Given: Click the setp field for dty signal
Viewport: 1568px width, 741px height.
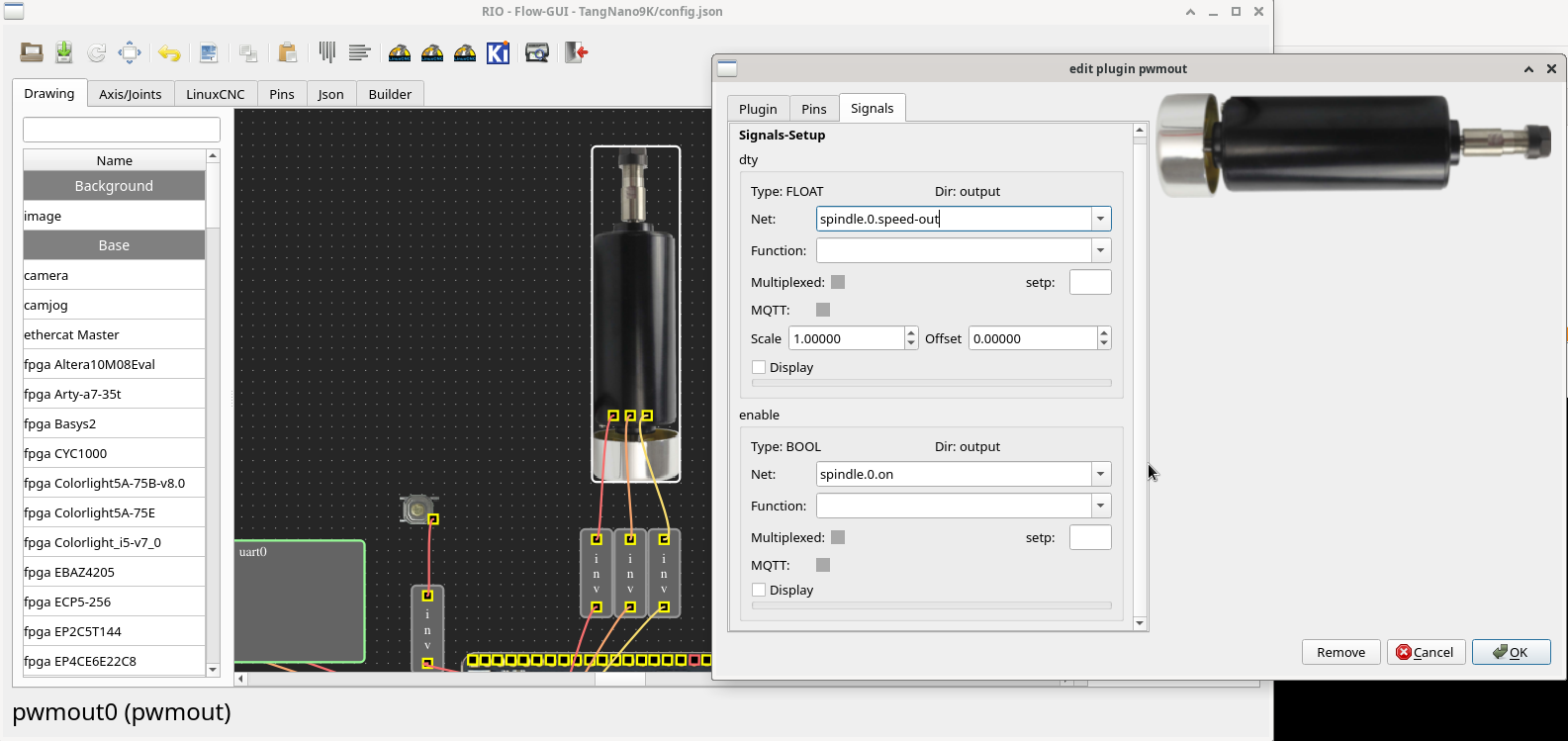Looking at the screenshot, I should pos(1090,282).
